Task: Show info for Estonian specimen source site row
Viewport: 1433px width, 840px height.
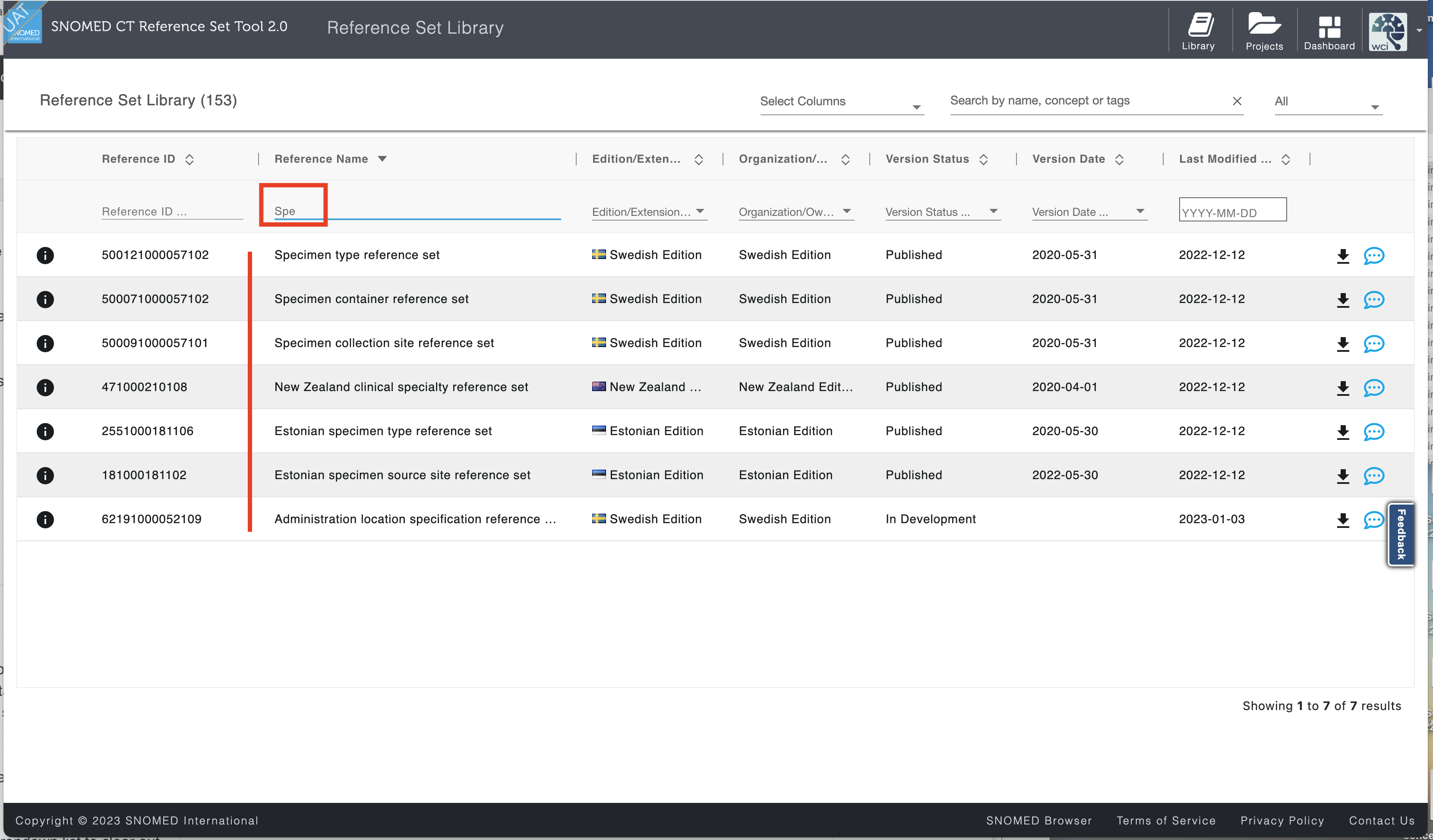Action: click(45, 475)
